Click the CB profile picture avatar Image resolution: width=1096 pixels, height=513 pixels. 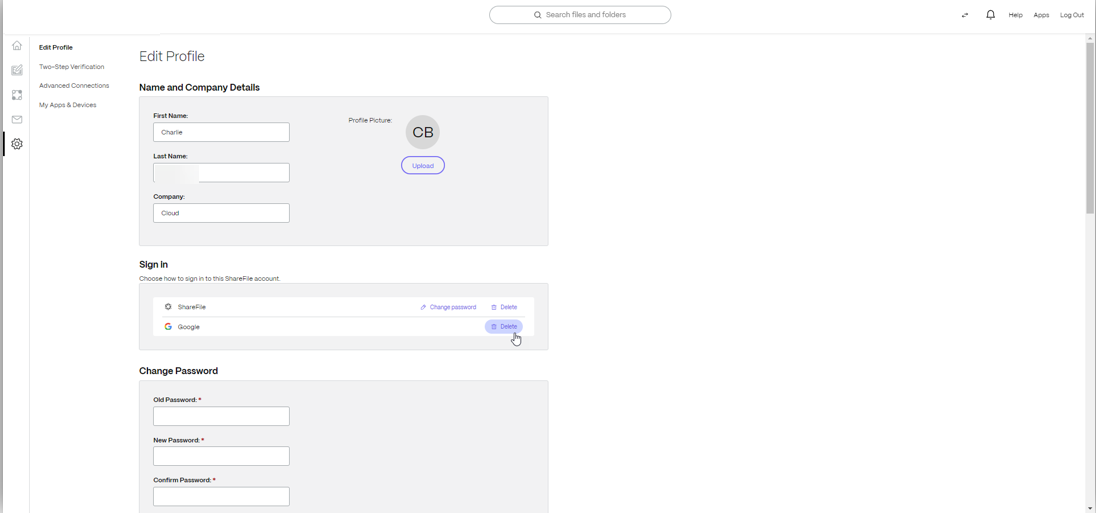point(423,132)
